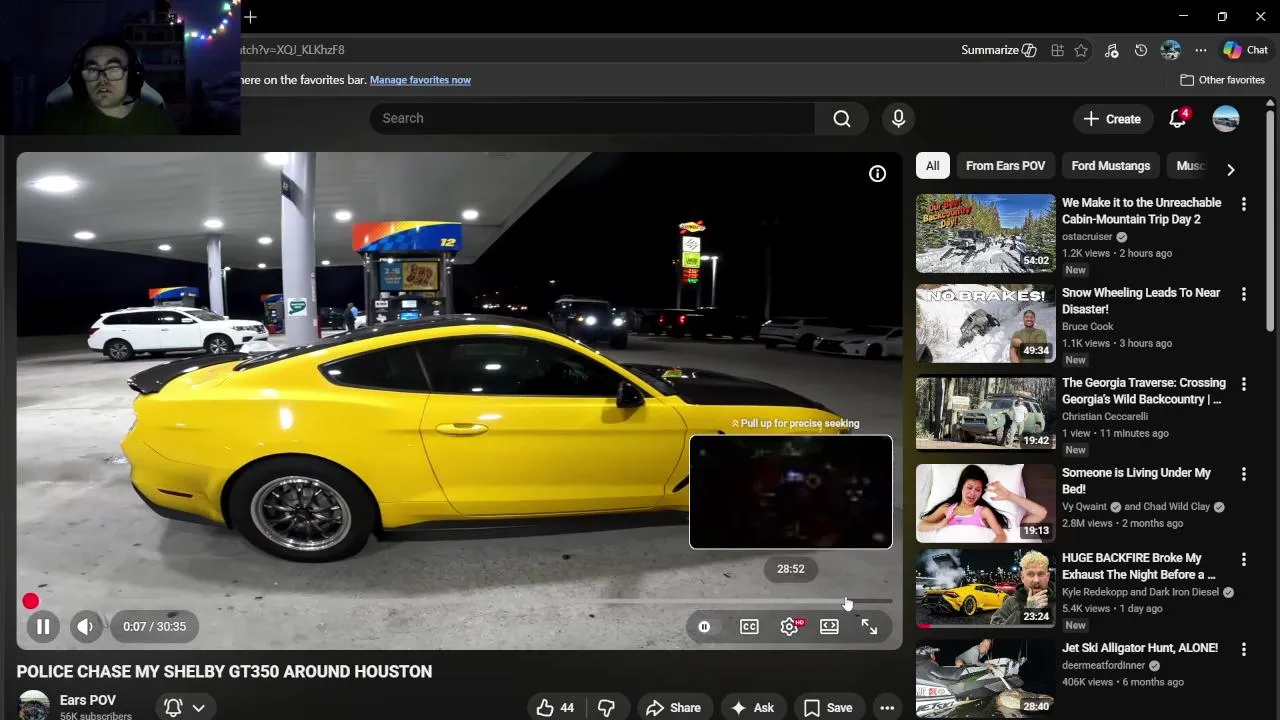This screenshot has height=720, width=1280.
Task: Toggle closed captions on video
Action: (749, 627)
